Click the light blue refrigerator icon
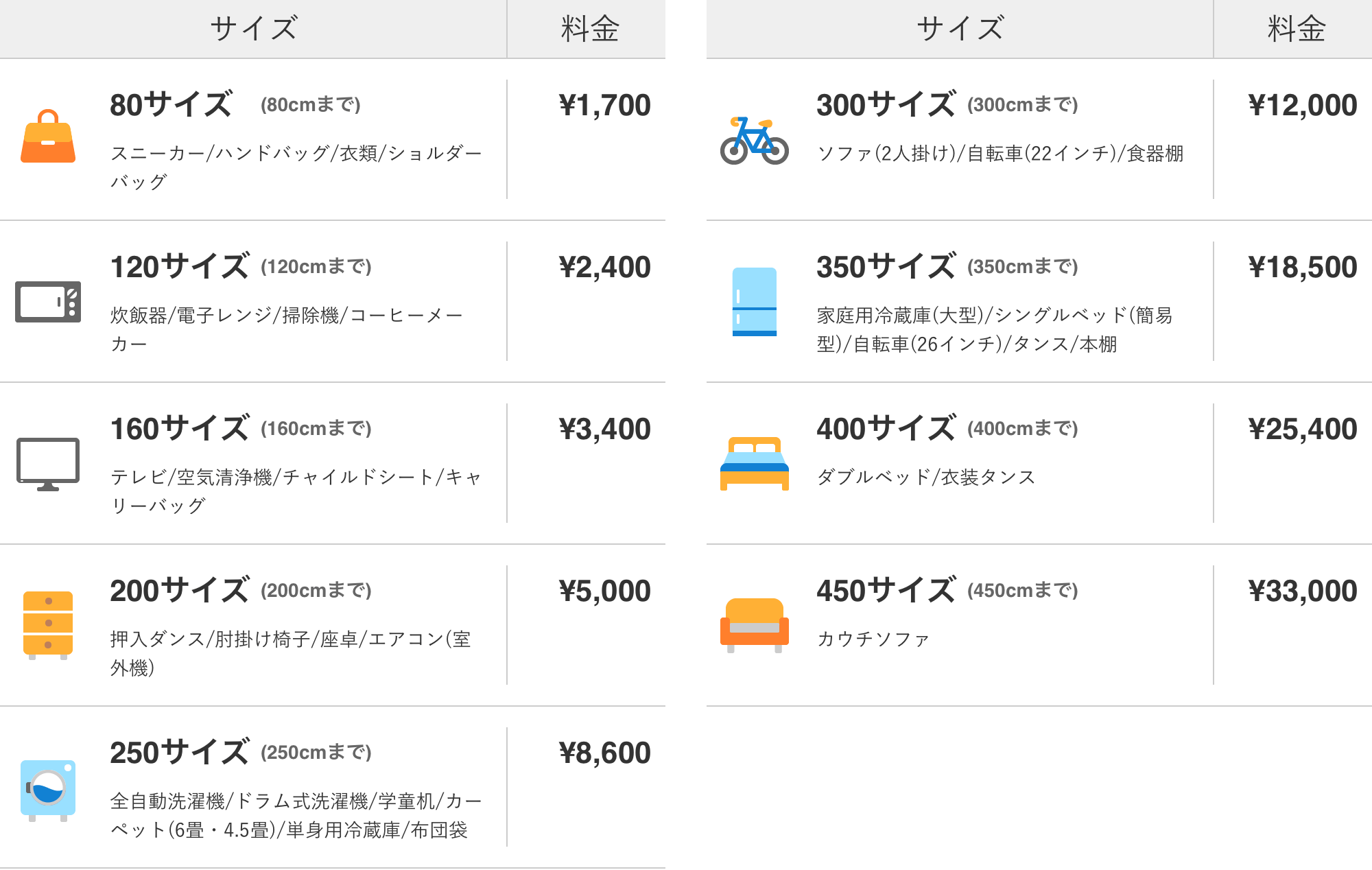 point(754,301)
